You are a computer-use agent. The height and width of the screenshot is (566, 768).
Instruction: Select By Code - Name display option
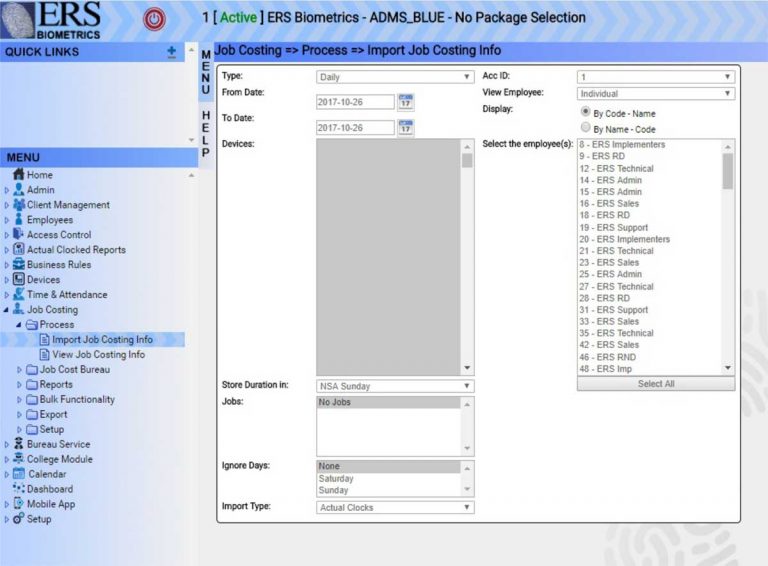585,112
